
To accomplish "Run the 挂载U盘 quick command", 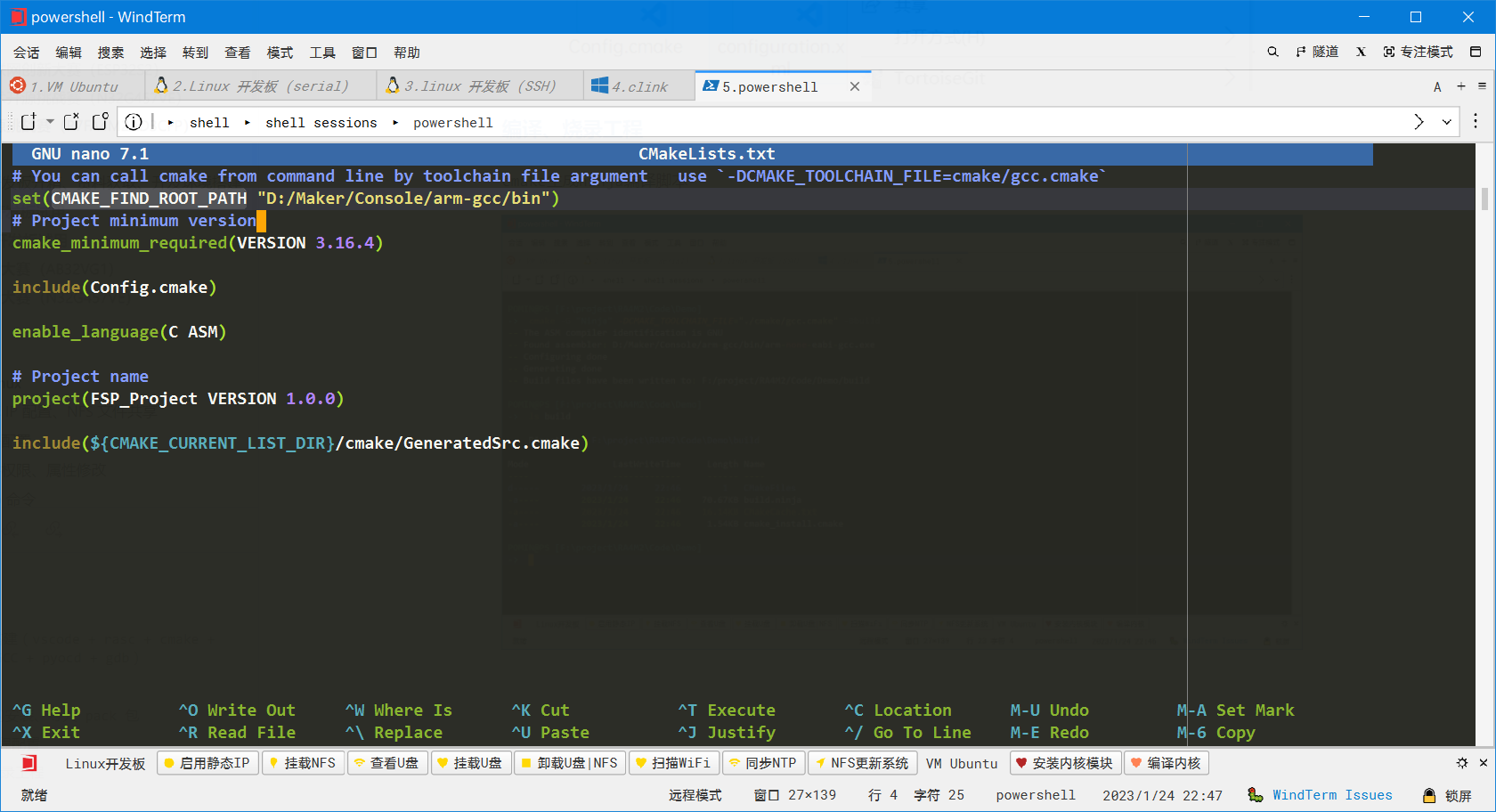I will (471, 763).
